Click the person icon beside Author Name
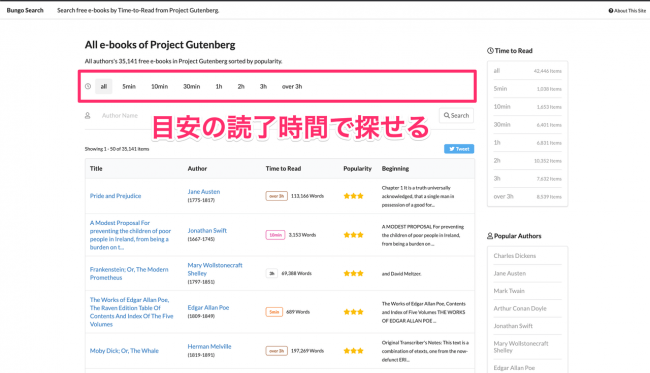Viewport: 650px width, 373px height. pos(87,116)
